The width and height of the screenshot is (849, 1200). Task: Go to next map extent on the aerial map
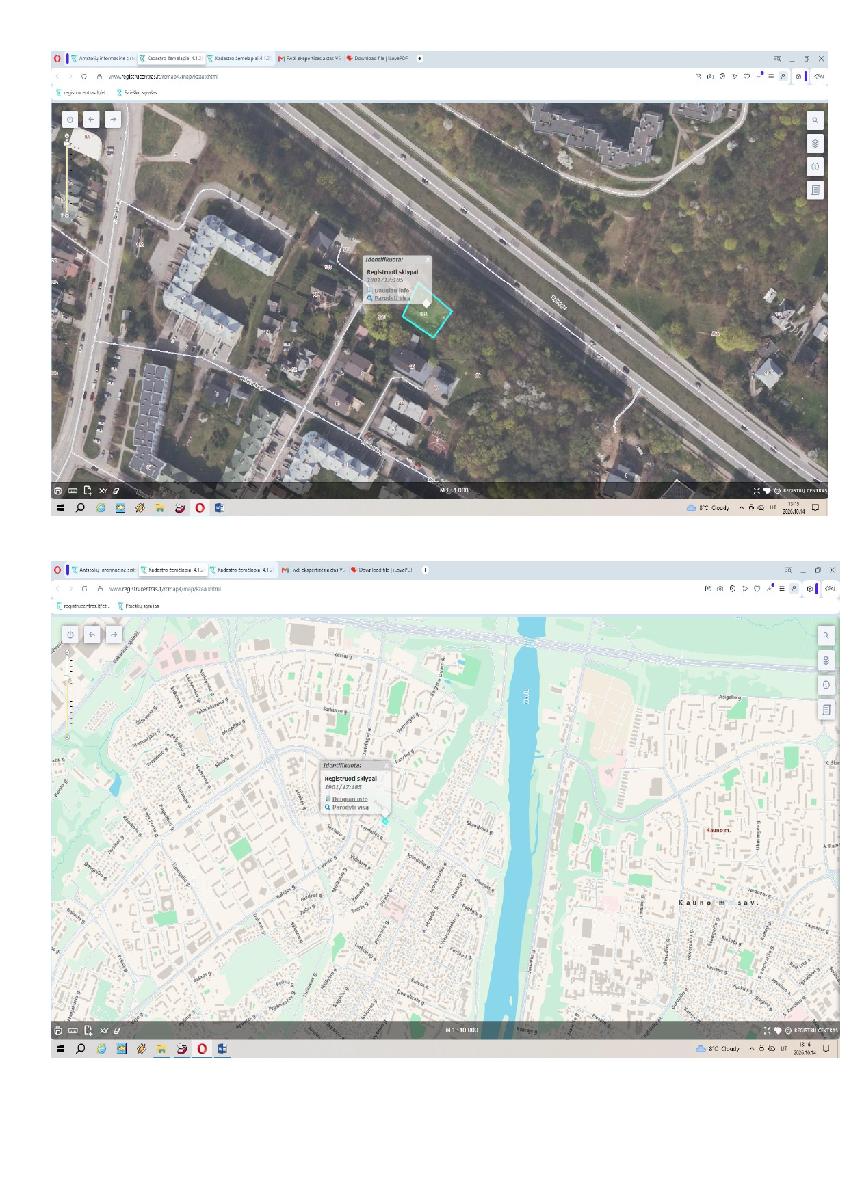(x=113, y=119)
